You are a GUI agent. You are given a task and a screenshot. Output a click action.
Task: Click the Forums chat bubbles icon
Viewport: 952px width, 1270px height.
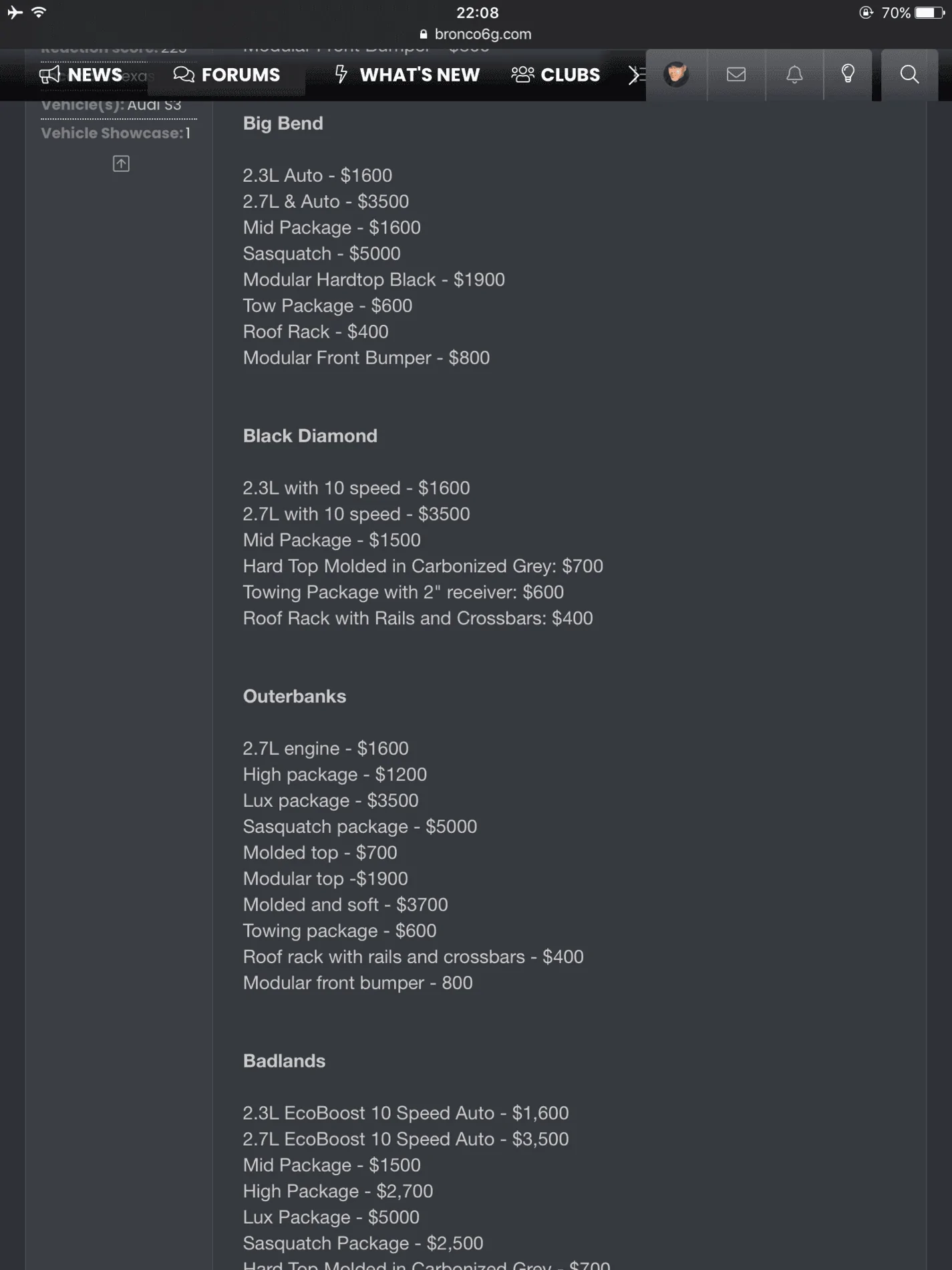(184, 75)
